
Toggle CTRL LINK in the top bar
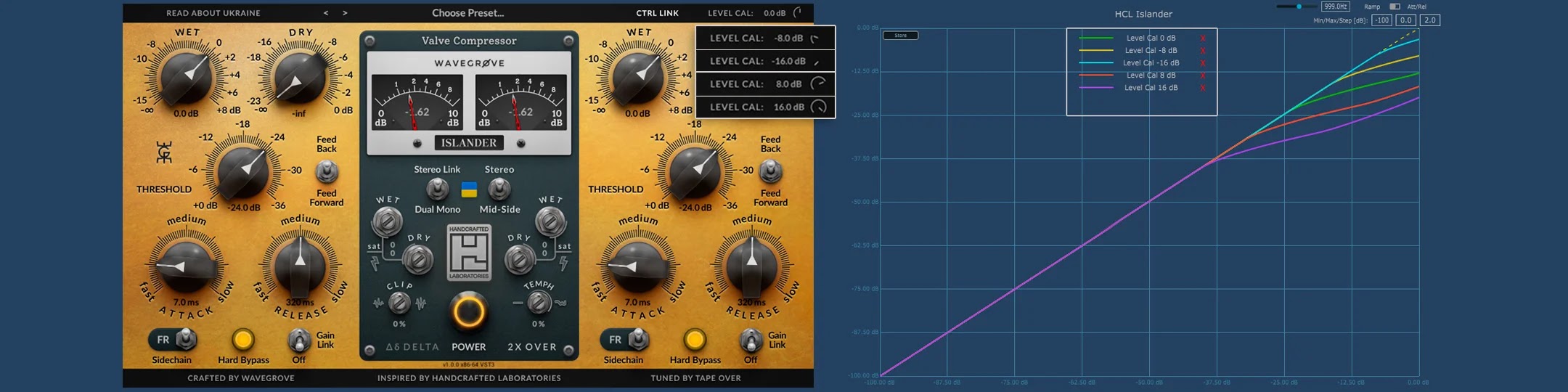point(658,13)
